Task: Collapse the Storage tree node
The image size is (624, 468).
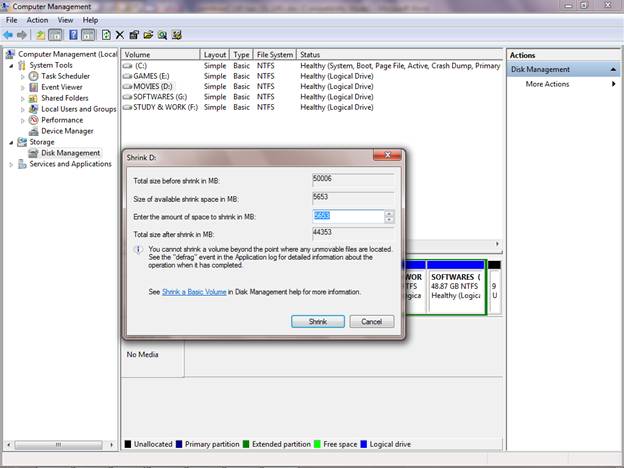Action: 12,142
